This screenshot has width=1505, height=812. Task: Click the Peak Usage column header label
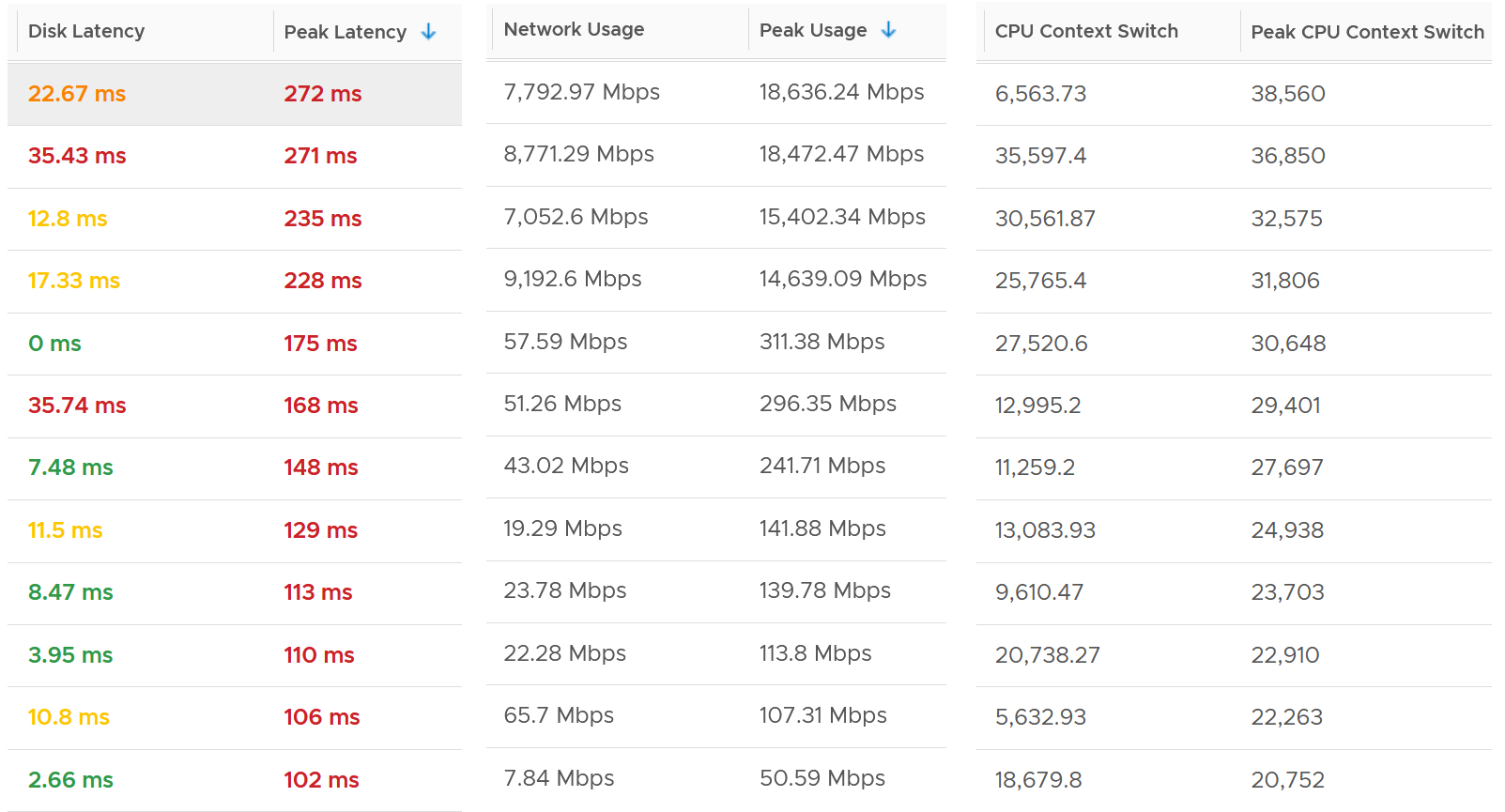pyautogui.click(x=813, y=30)
